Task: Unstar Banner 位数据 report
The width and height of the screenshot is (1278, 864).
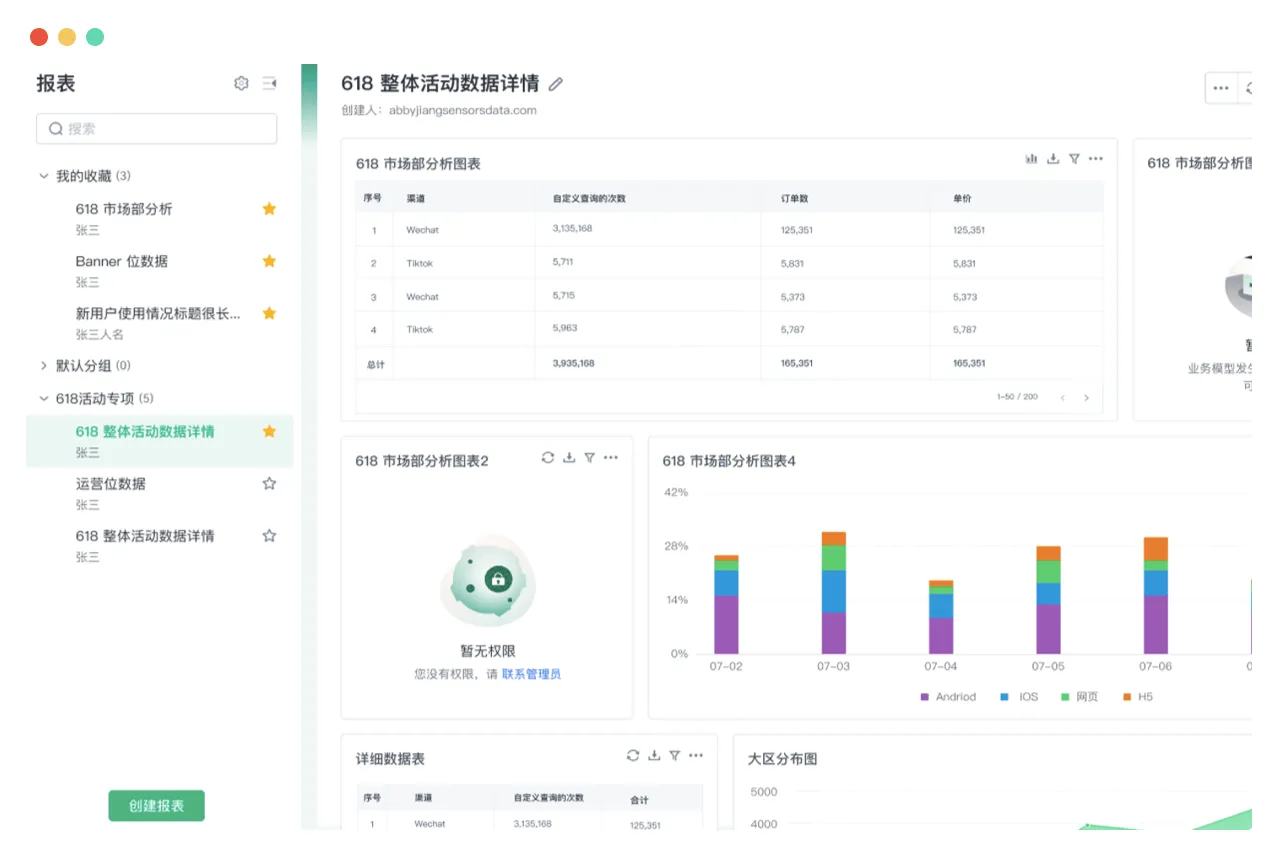Action: click(x=269, y=261)
